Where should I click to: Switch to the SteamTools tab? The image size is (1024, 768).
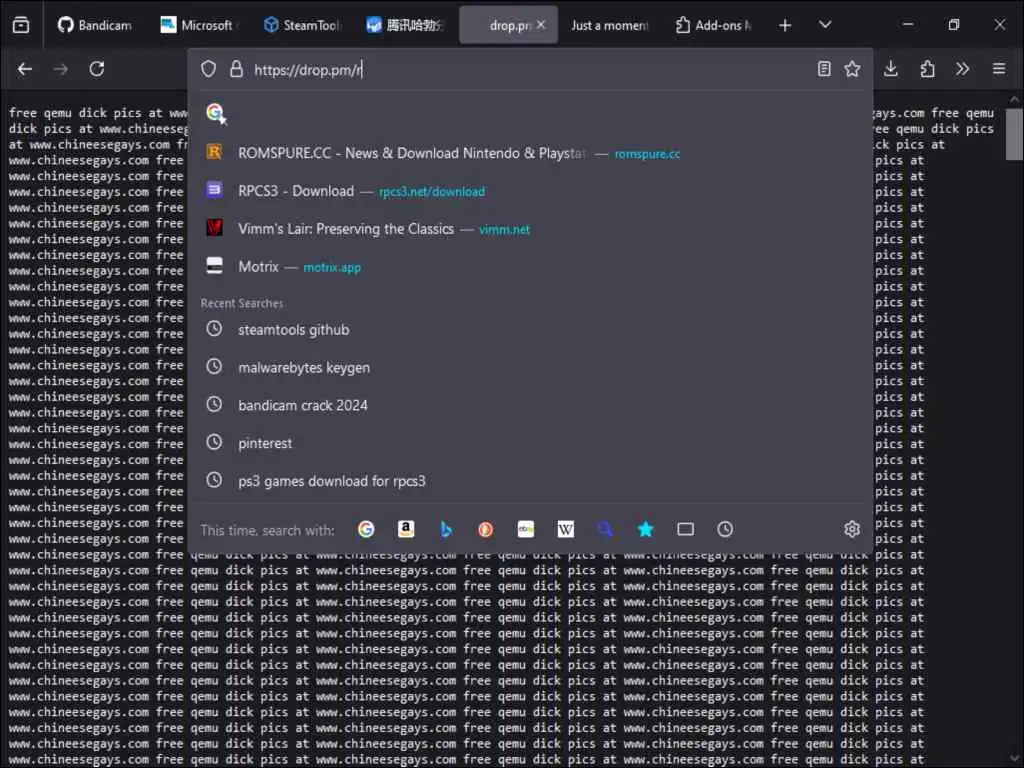pos(302,25)
